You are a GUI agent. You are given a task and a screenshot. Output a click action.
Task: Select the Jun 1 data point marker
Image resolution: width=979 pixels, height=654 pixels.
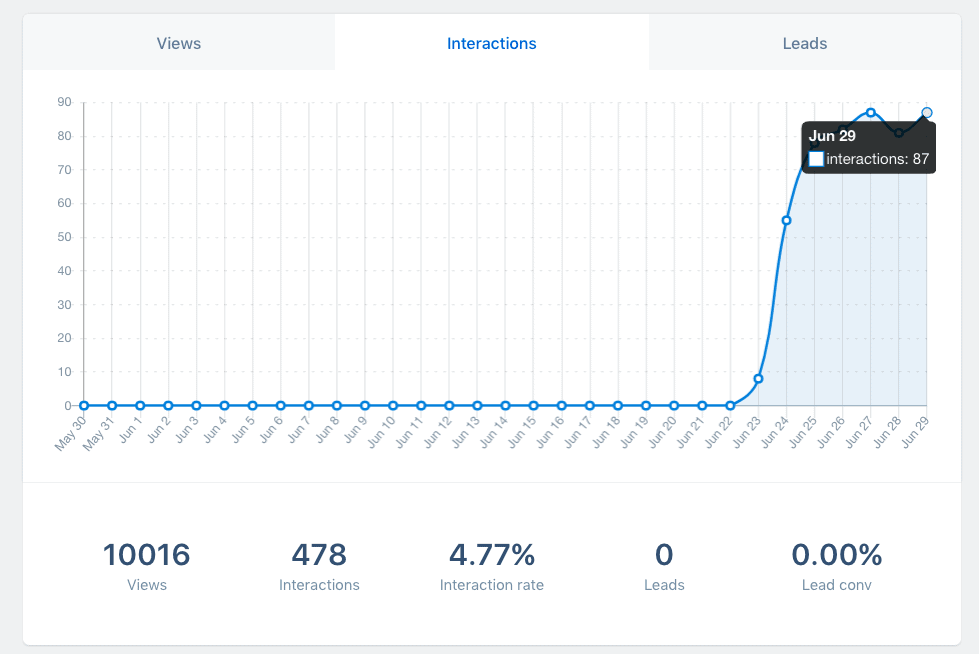(140, 405)
